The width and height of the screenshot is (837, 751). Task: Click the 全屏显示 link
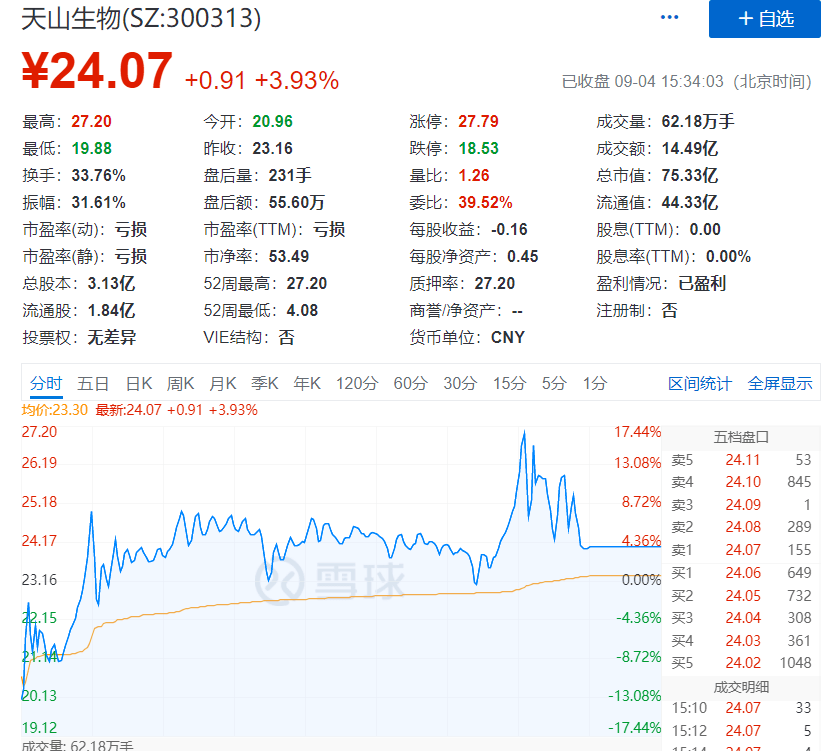click(x=780, y=383)
